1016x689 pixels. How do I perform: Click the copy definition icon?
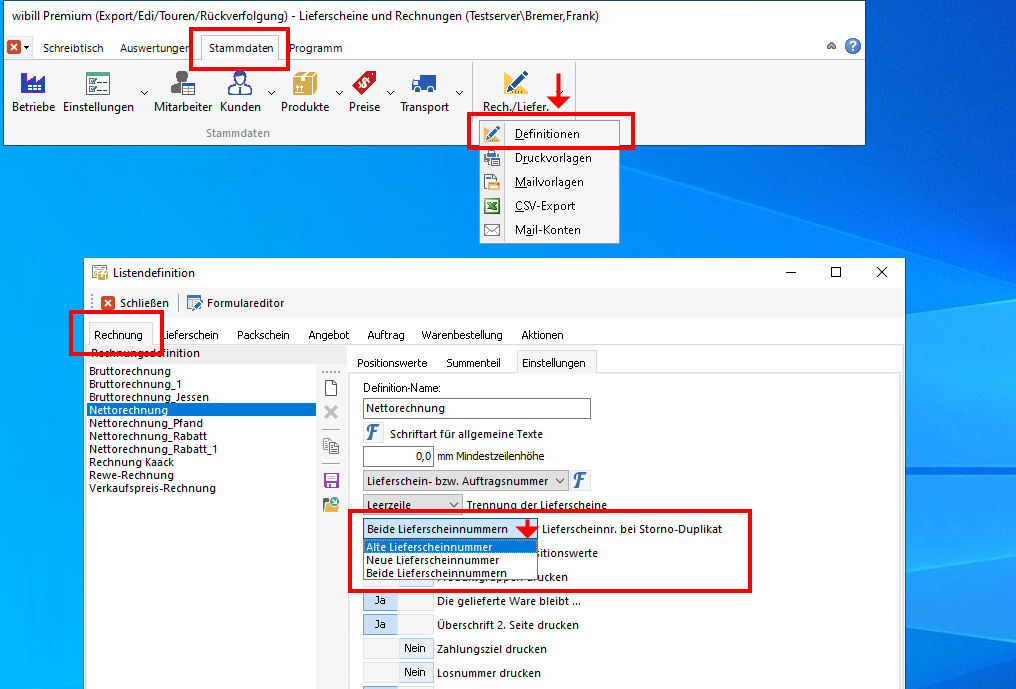click(x=331, y=446)
